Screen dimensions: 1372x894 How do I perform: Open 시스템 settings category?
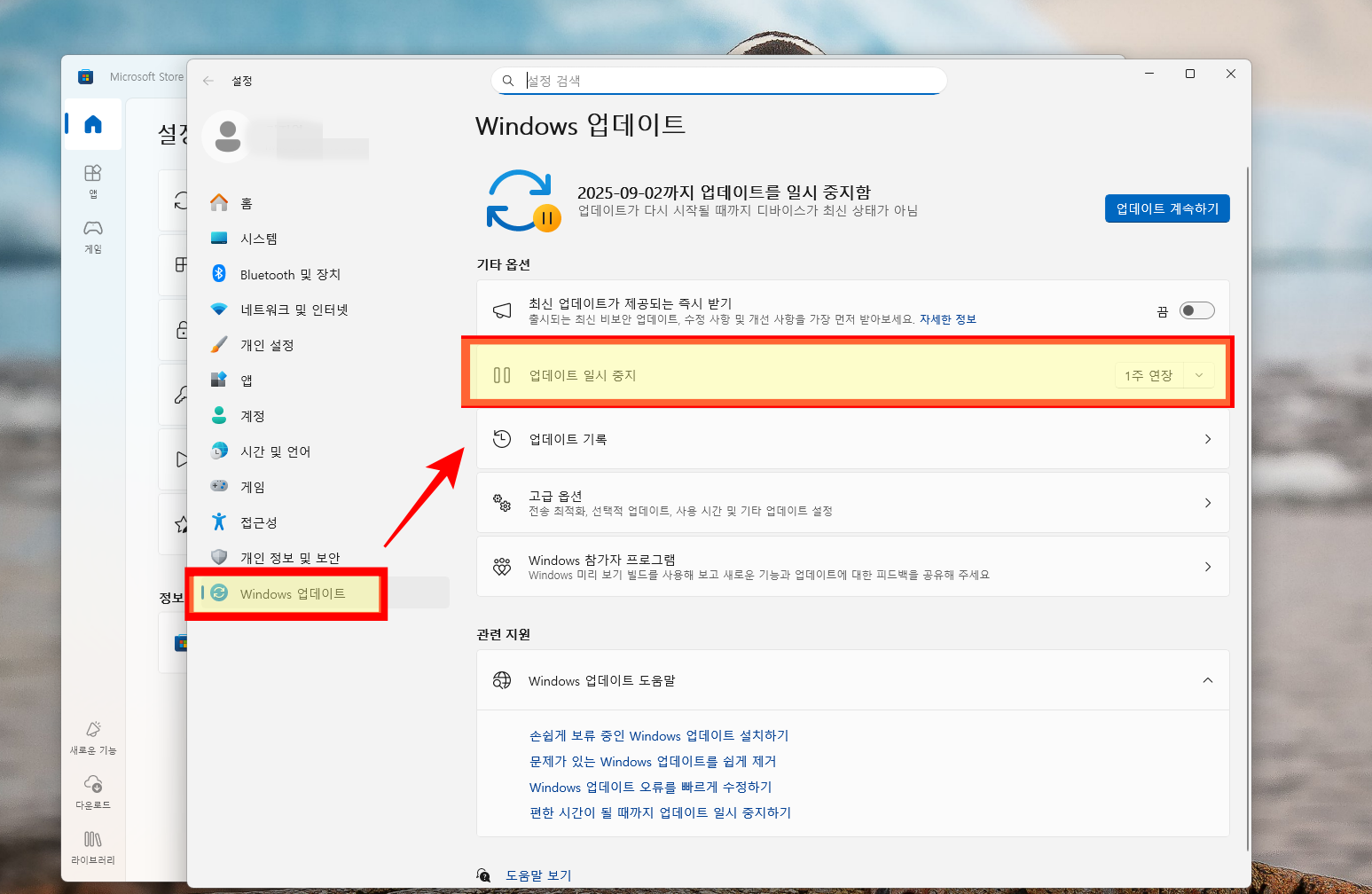[325, 239]
